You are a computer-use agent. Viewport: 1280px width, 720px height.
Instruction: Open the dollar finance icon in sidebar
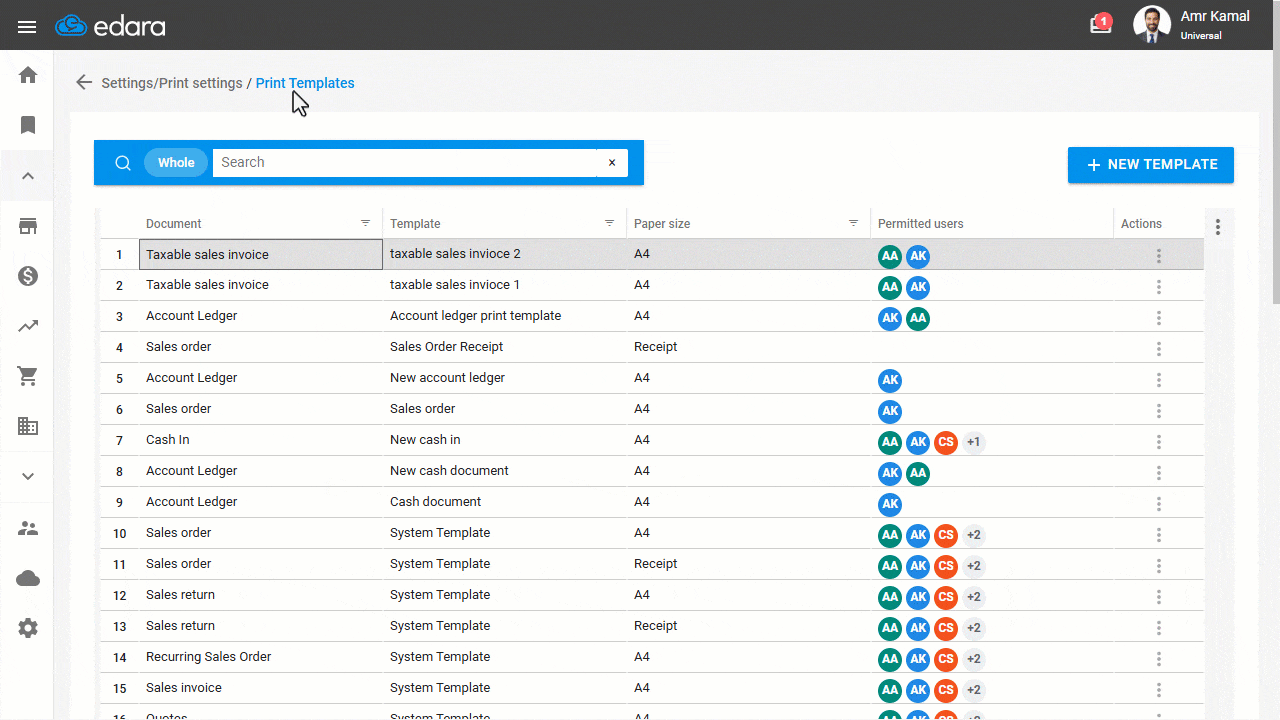point(28,276)
